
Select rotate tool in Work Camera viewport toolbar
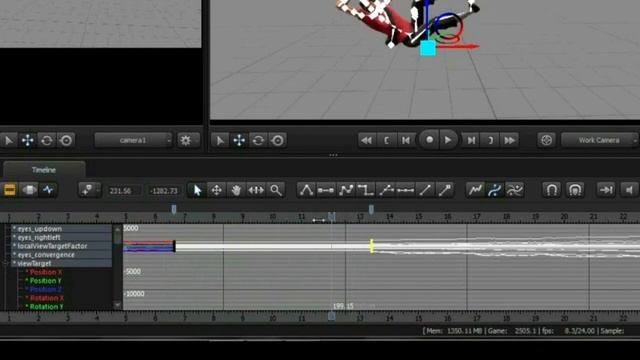pos(258,140)
